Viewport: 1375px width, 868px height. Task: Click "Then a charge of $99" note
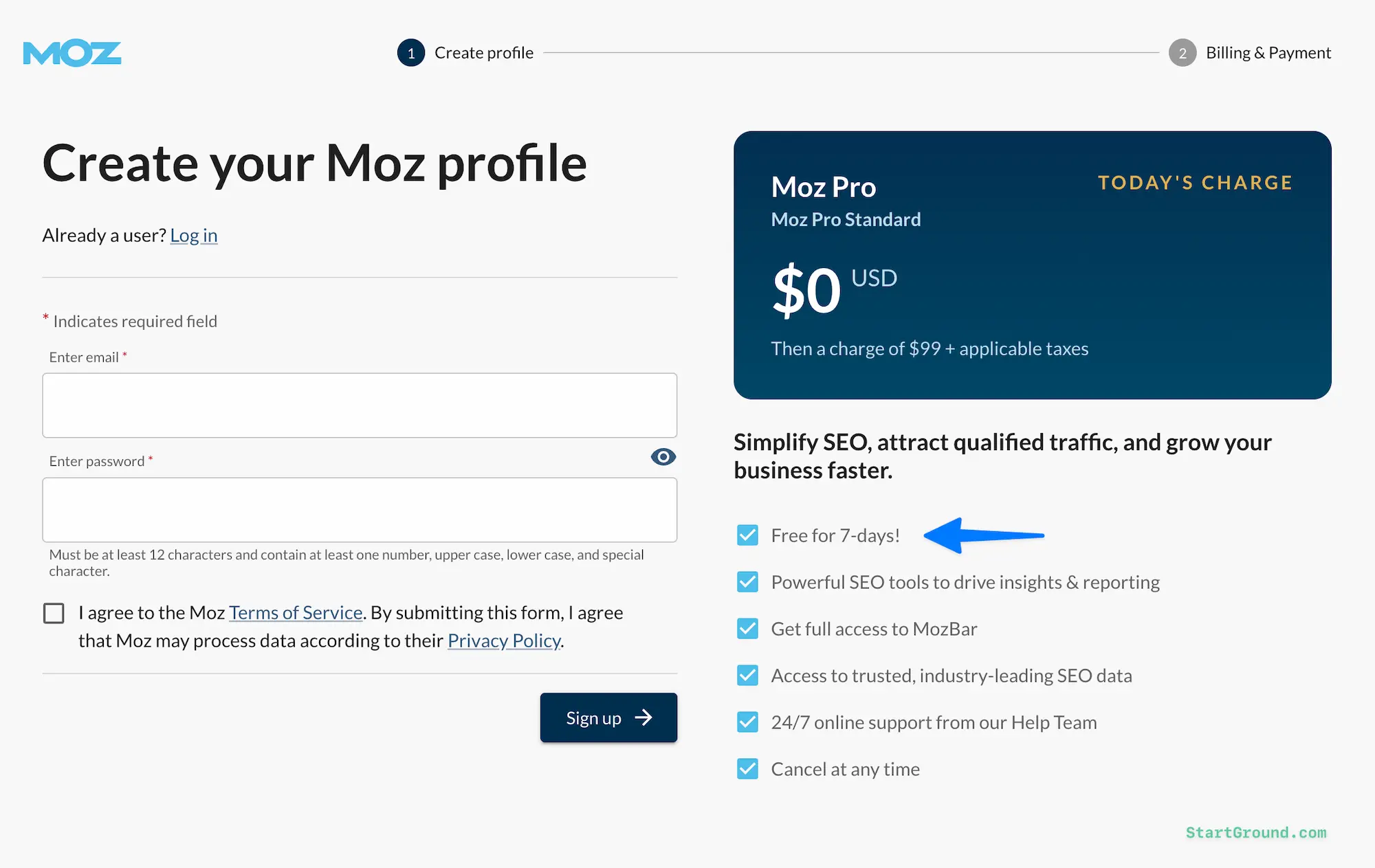click(929, 348)
